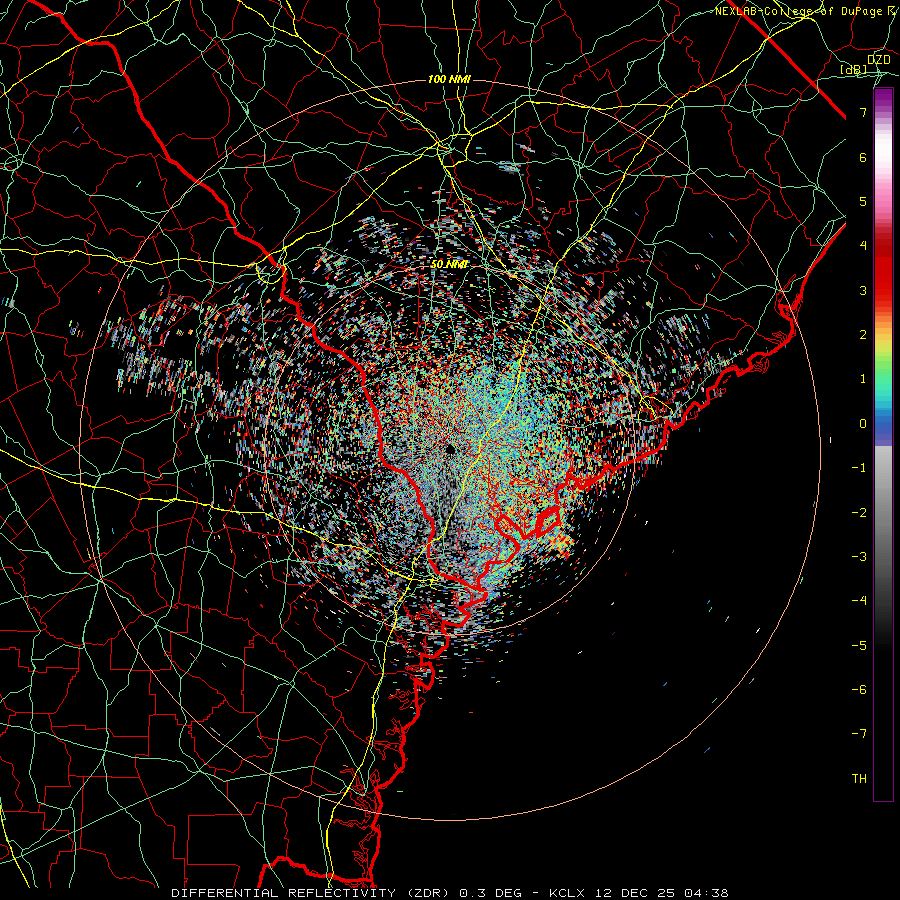Click the "1" tick label on the scale
900x900 pixels.
pos(863,379)
